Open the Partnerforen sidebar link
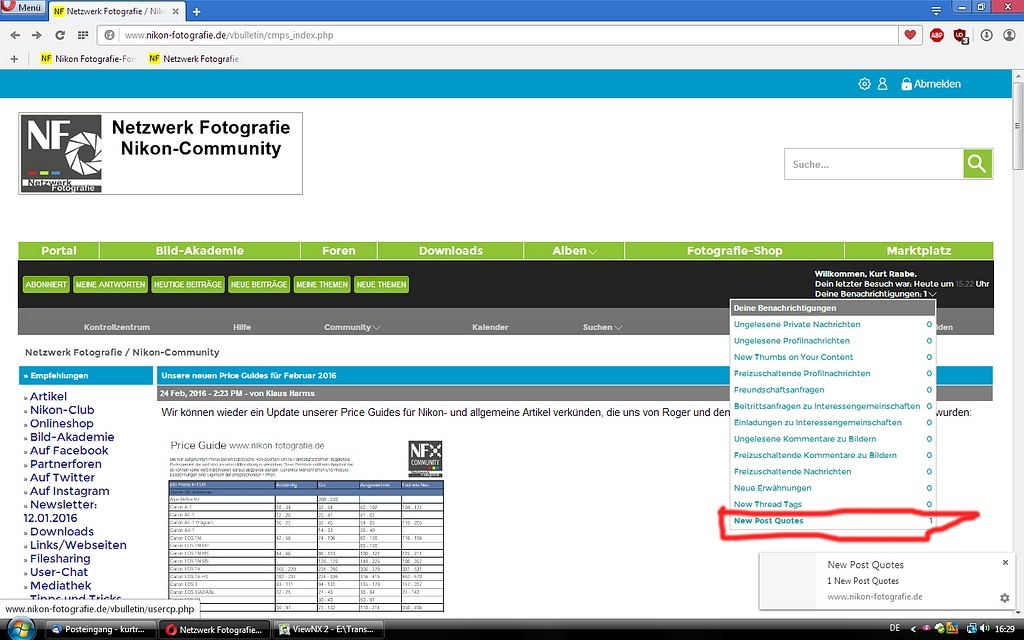1024x640 pixels. click(x=66, y=464)
